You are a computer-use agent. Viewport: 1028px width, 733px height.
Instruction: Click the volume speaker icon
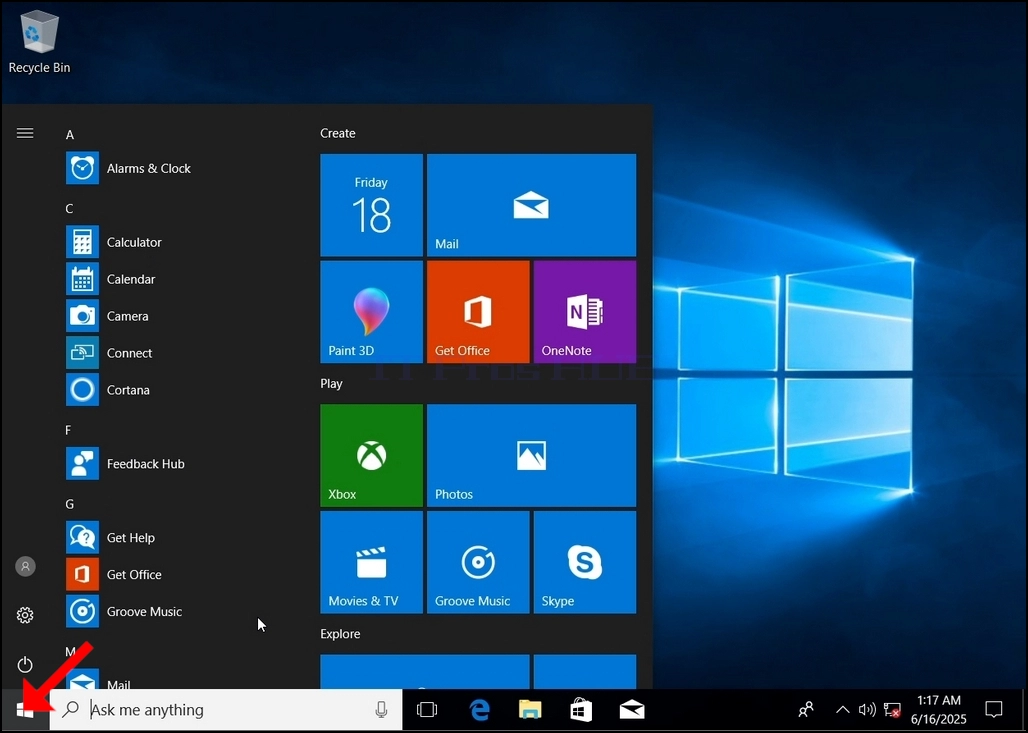[867, 710]
